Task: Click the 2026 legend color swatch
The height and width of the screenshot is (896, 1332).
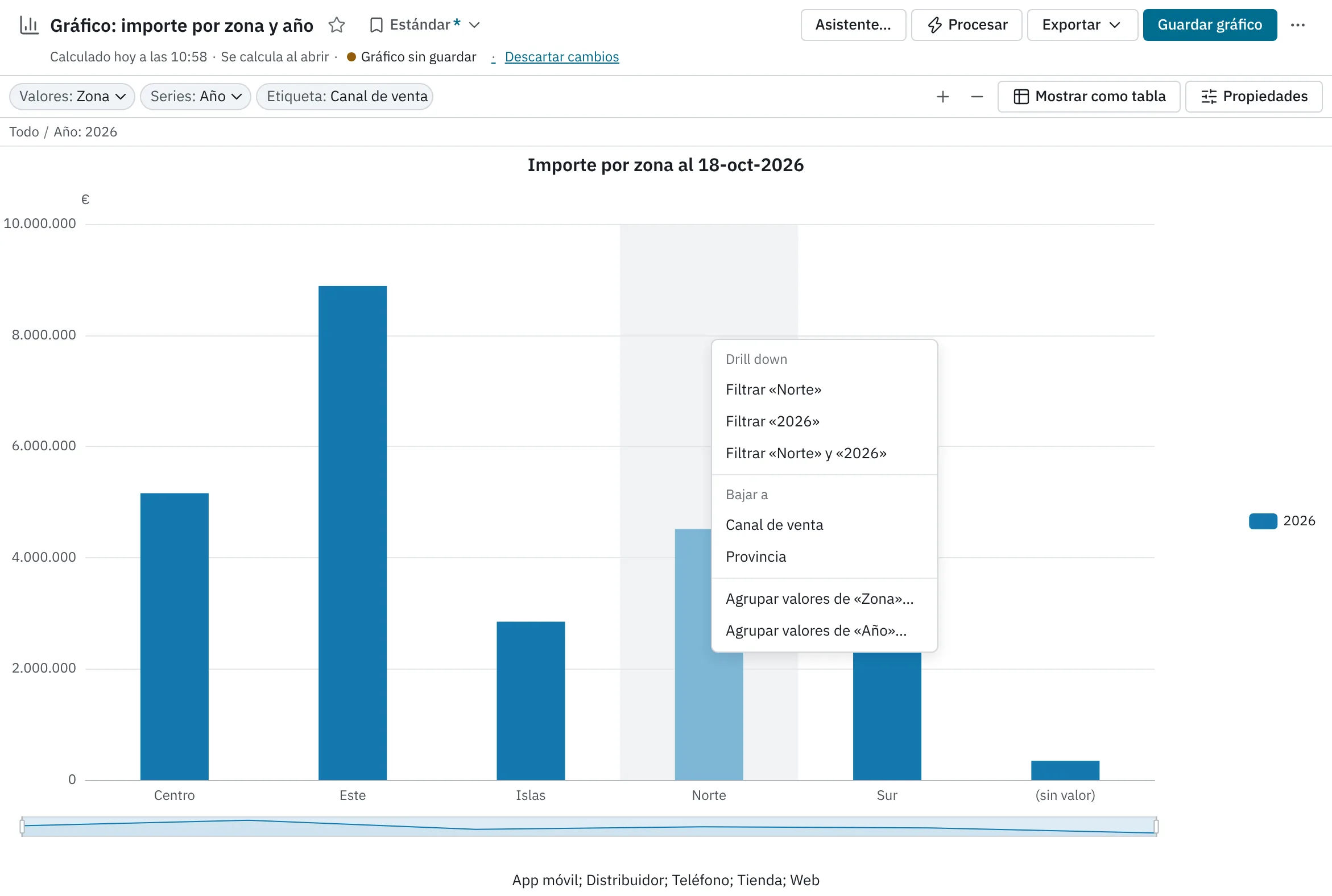Action: (x=1263, y=521)
